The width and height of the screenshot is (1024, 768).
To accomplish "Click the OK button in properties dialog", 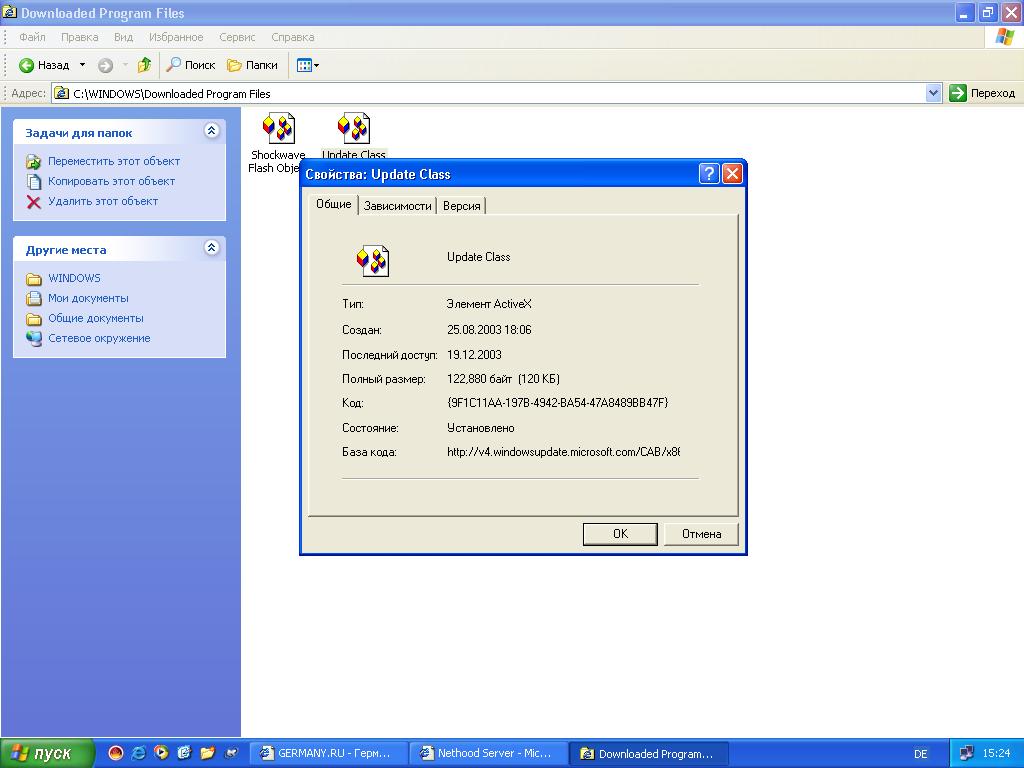I will pos(620,534).
